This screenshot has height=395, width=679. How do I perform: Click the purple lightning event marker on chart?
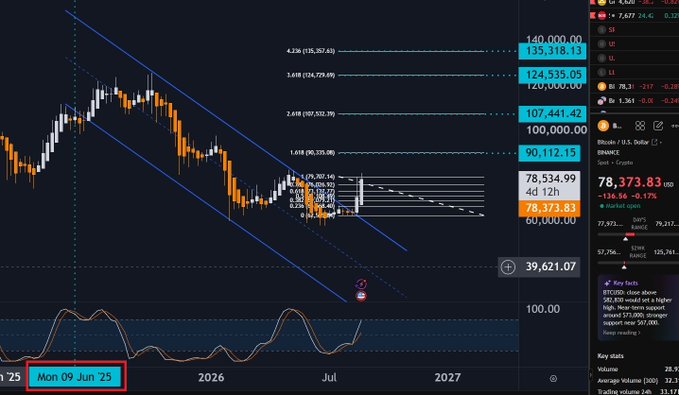pyautogui.click(x=361, y=284)
